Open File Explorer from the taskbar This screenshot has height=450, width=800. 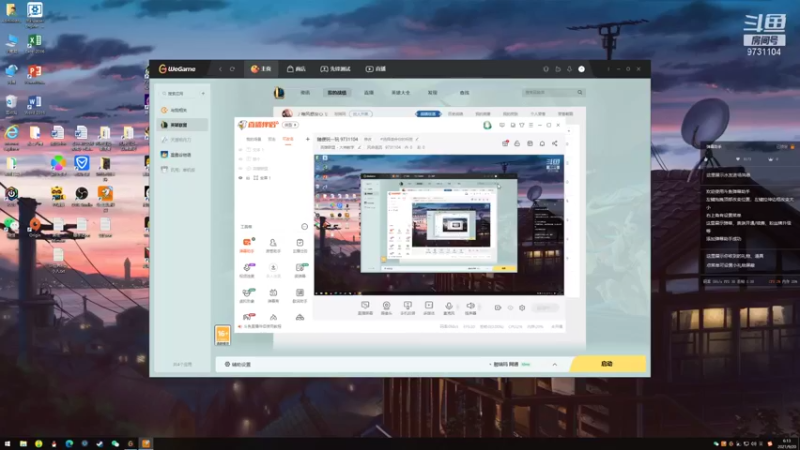pos(23,444)
